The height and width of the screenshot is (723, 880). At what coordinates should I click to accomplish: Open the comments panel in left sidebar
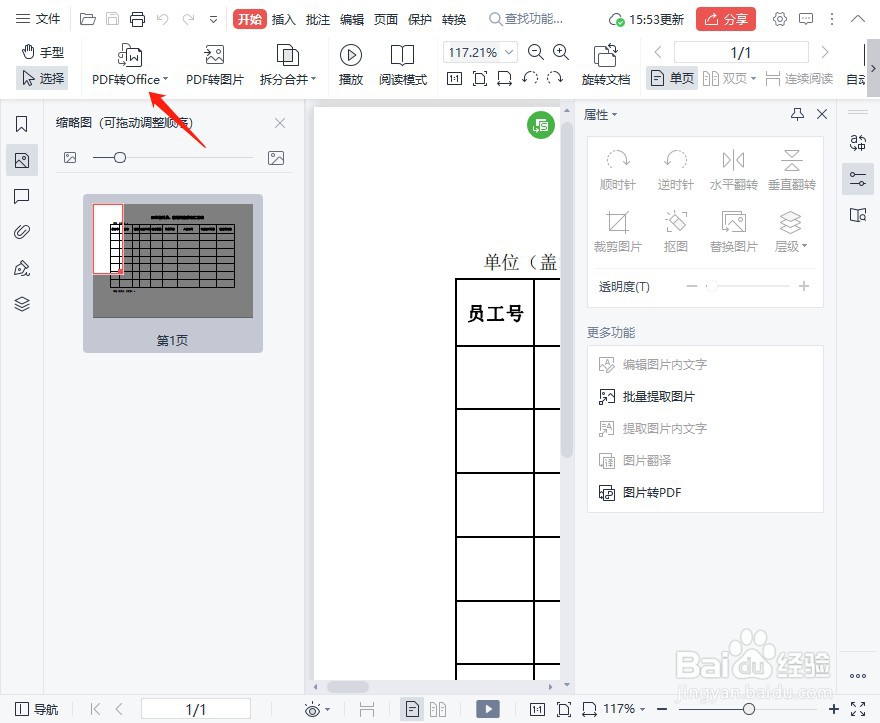[x=21, y=196]
